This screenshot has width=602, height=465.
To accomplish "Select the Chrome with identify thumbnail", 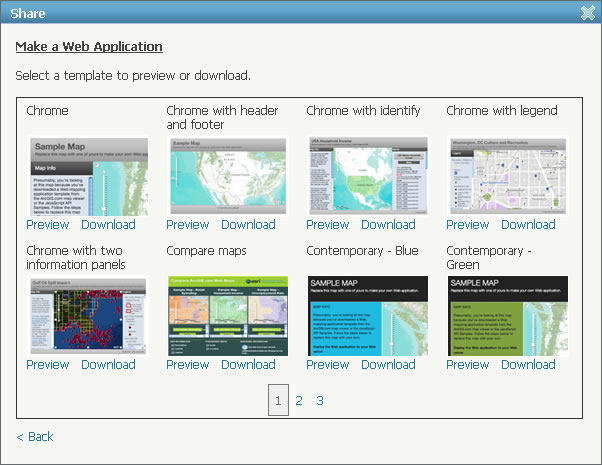I will click(369, 176).
